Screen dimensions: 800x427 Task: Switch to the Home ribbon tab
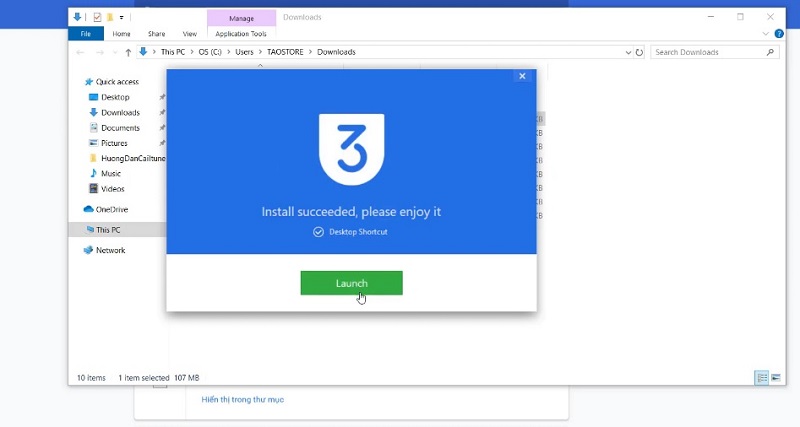(x=121, y=34)
